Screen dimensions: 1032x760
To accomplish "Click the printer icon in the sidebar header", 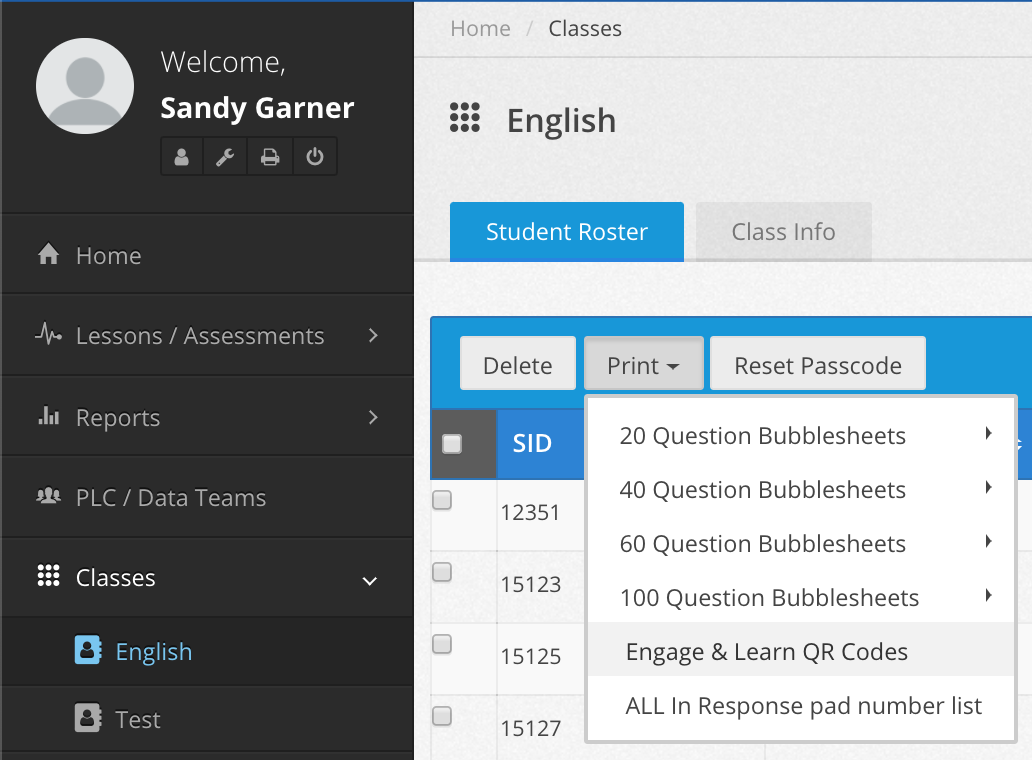I will pos(270,157).
